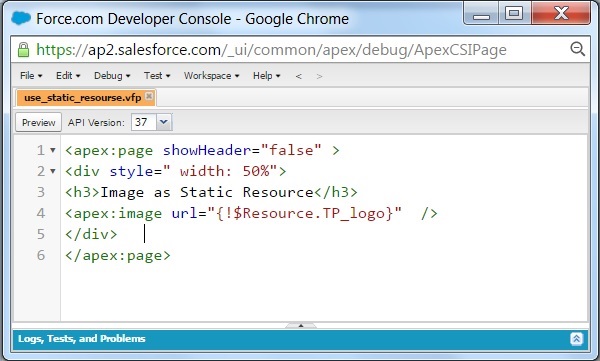
Task: Click line number 6 in gutter
Action: click(41, 255)
